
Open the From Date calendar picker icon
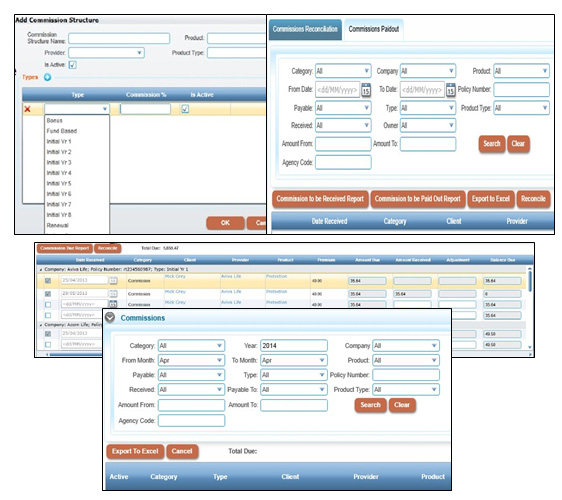(366, 90)
